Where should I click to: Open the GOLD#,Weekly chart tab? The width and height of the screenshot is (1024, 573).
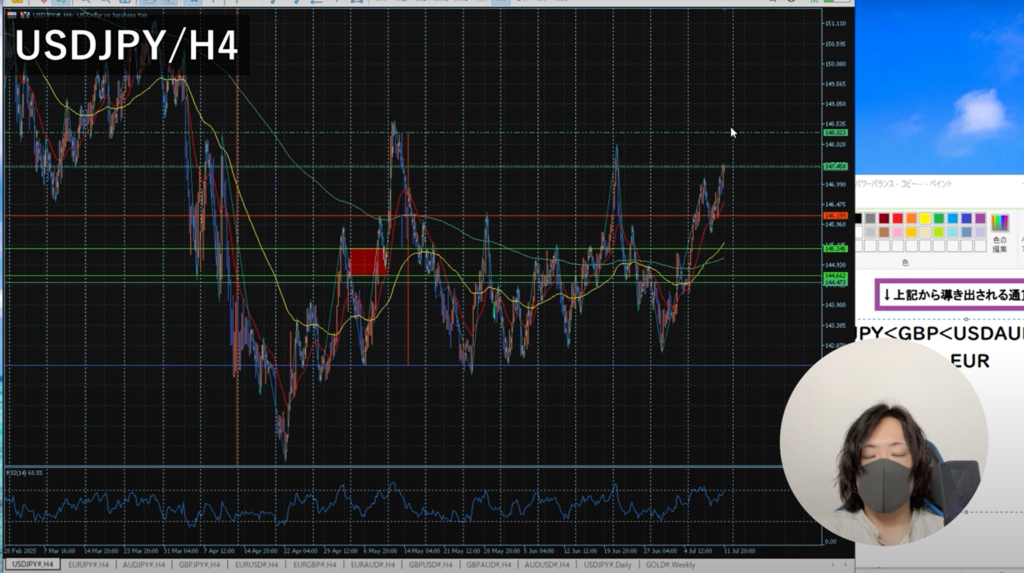point(670,565)
